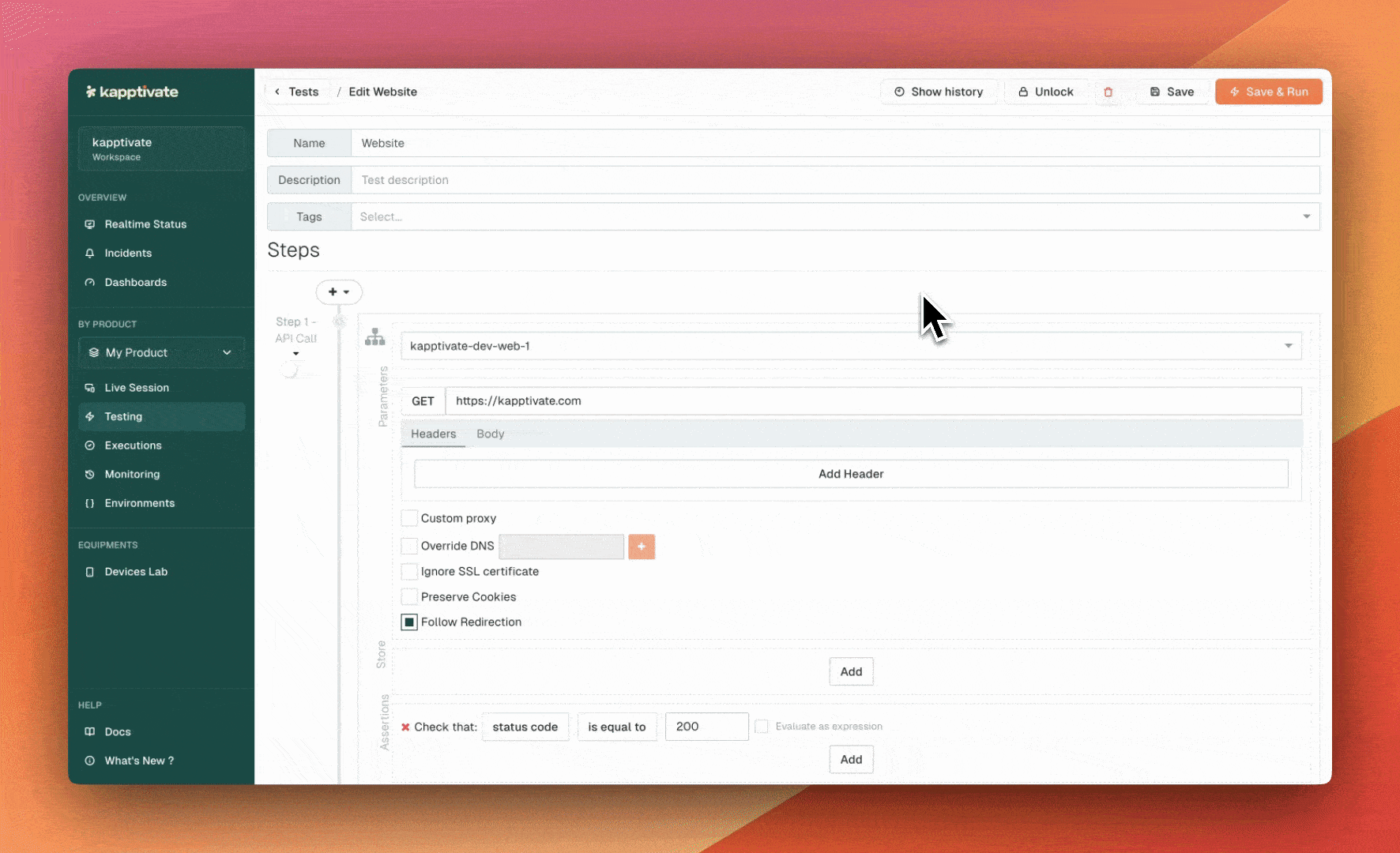
Task: Go to Incidents bell icon in sidebar
Action: [x=90, y=254]
